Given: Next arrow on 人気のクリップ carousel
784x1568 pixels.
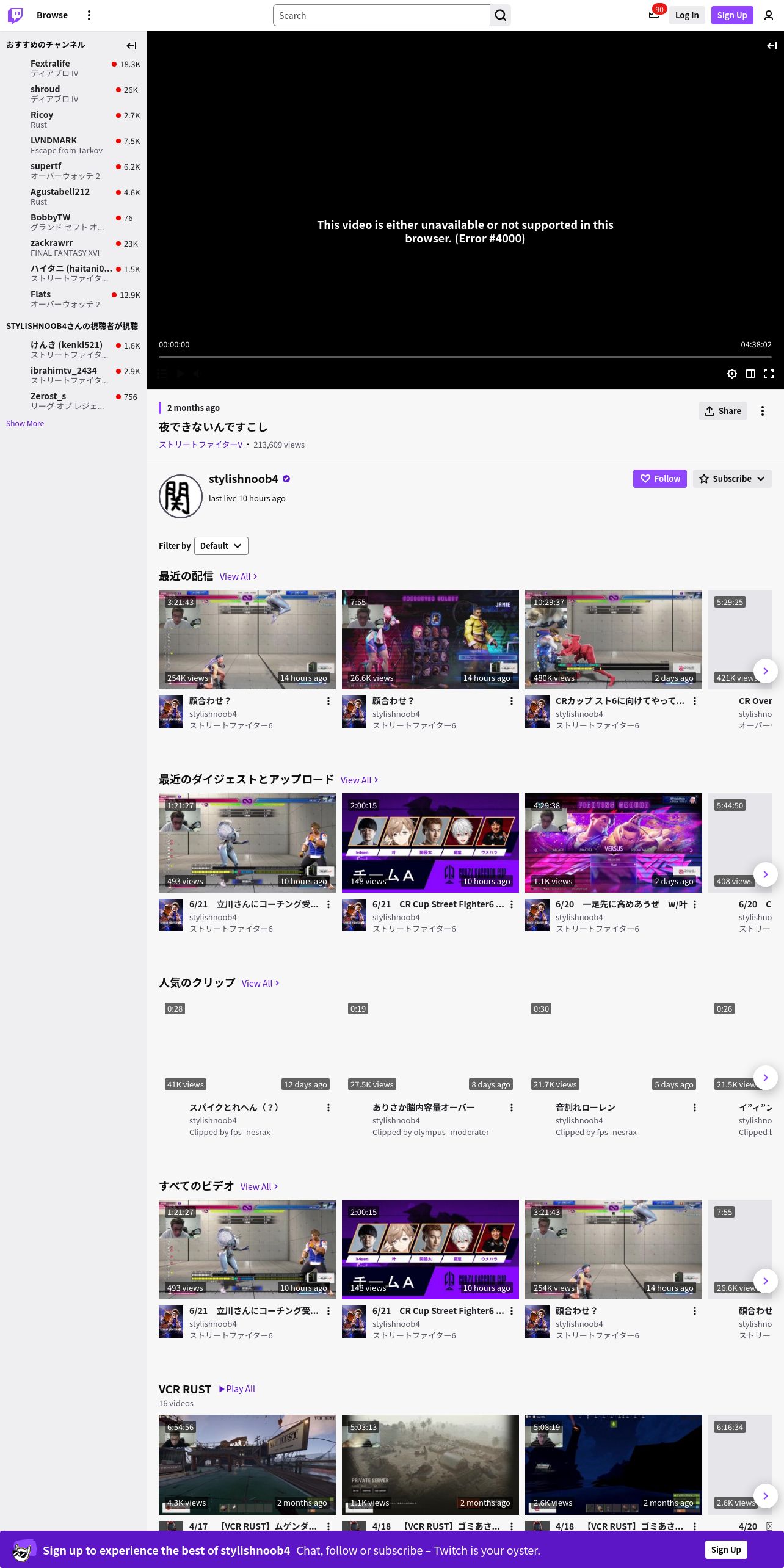Looking at the screenshot, I should (x=766, y=1078).
